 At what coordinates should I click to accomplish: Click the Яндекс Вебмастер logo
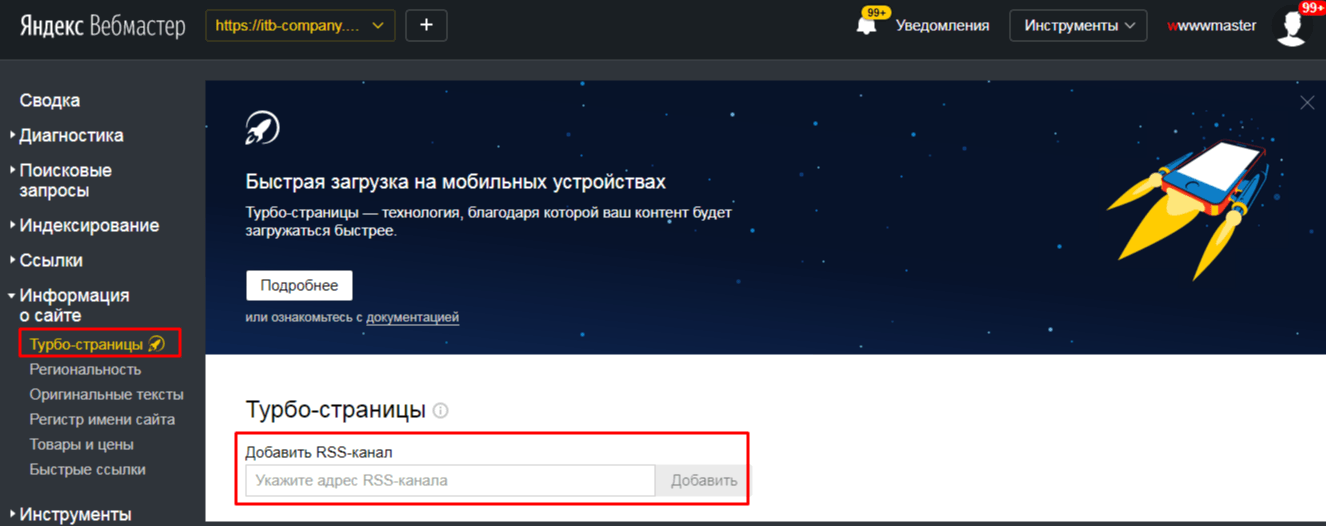tap(103, 26)
